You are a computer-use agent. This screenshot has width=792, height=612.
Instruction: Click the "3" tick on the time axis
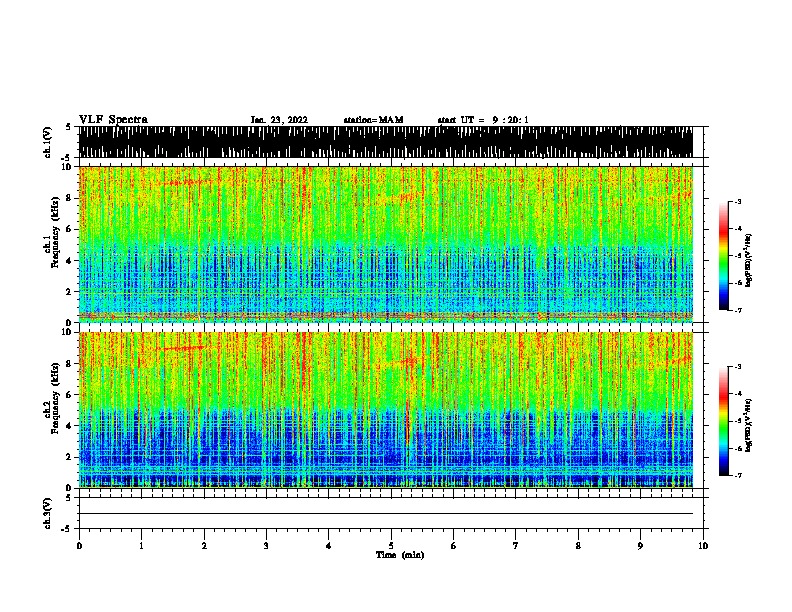click(x=266, y=546)
